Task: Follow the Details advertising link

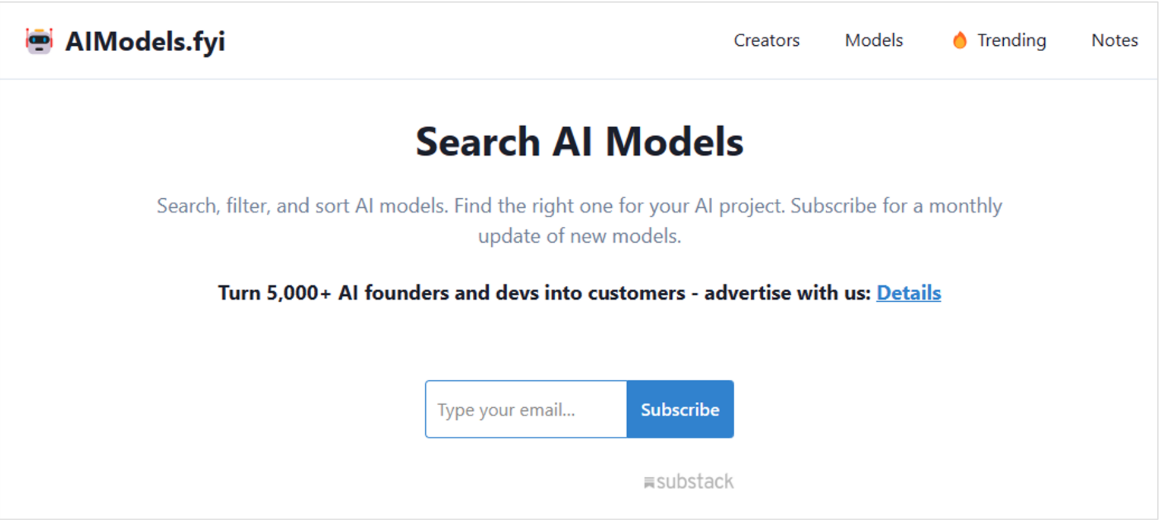Action: (x=908, y=293)
